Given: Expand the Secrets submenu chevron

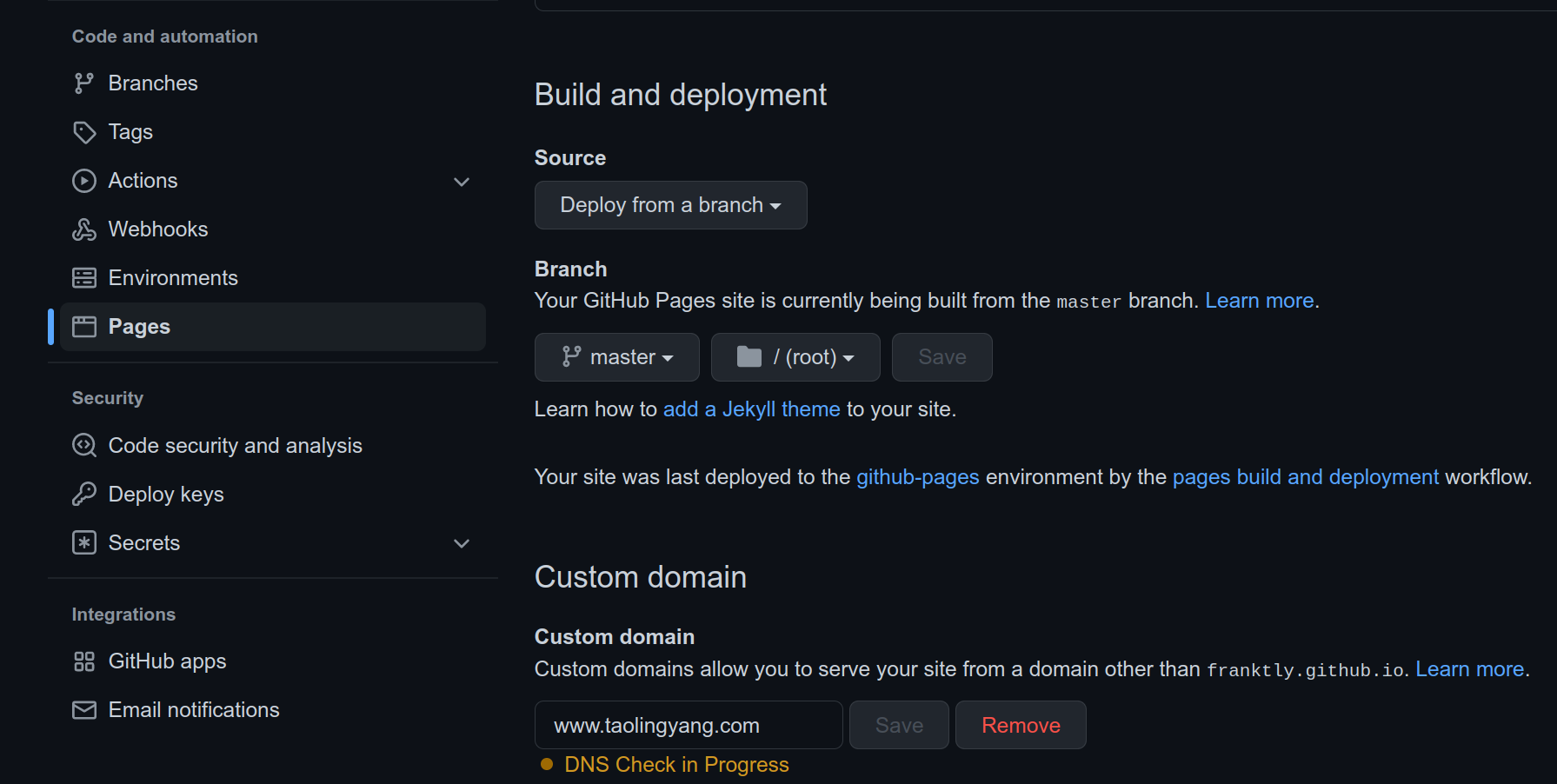Looking at the screenshot, I should [462, 543].
